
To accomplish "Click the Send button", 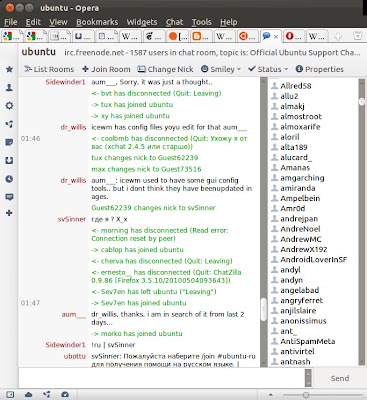I will tap(340, 378).
